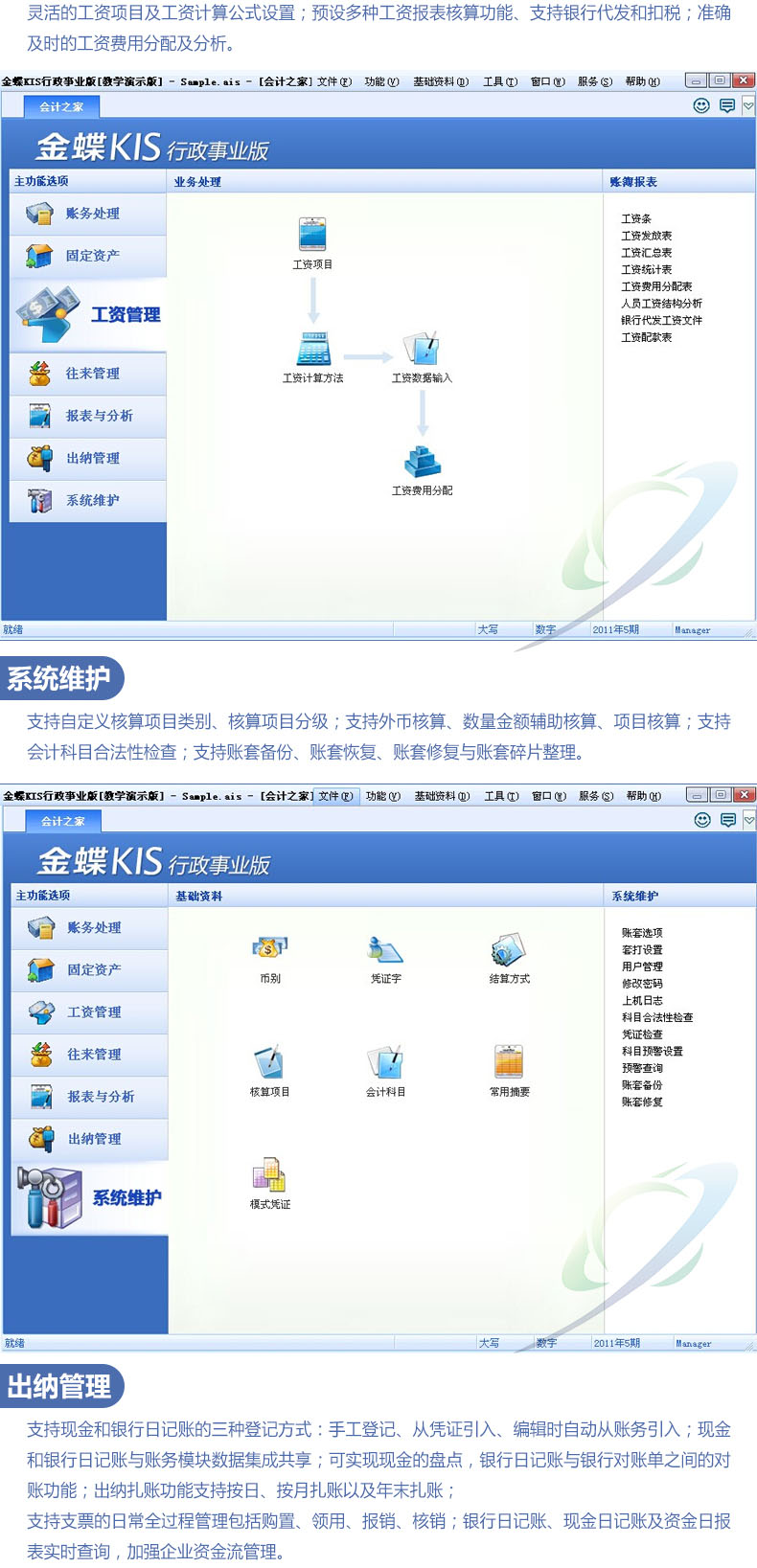Open the 账套修复 link
The image size is (757, 1568).
click(642, 1102)
